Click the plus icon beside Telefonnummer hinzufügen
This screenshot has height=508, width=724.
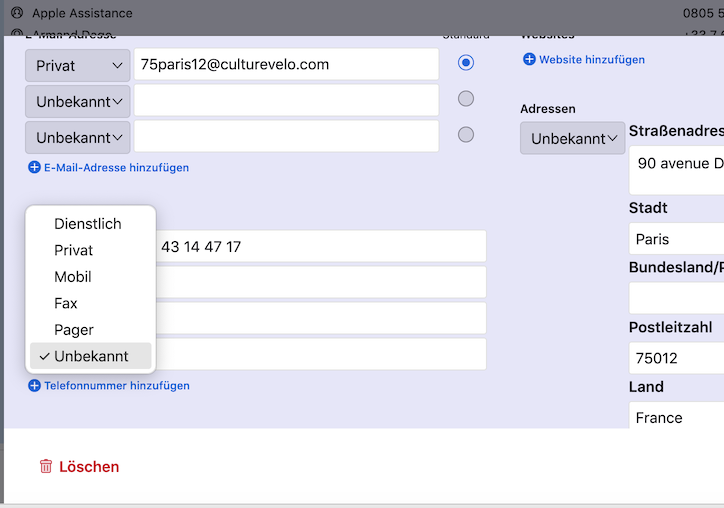[34, 385]
